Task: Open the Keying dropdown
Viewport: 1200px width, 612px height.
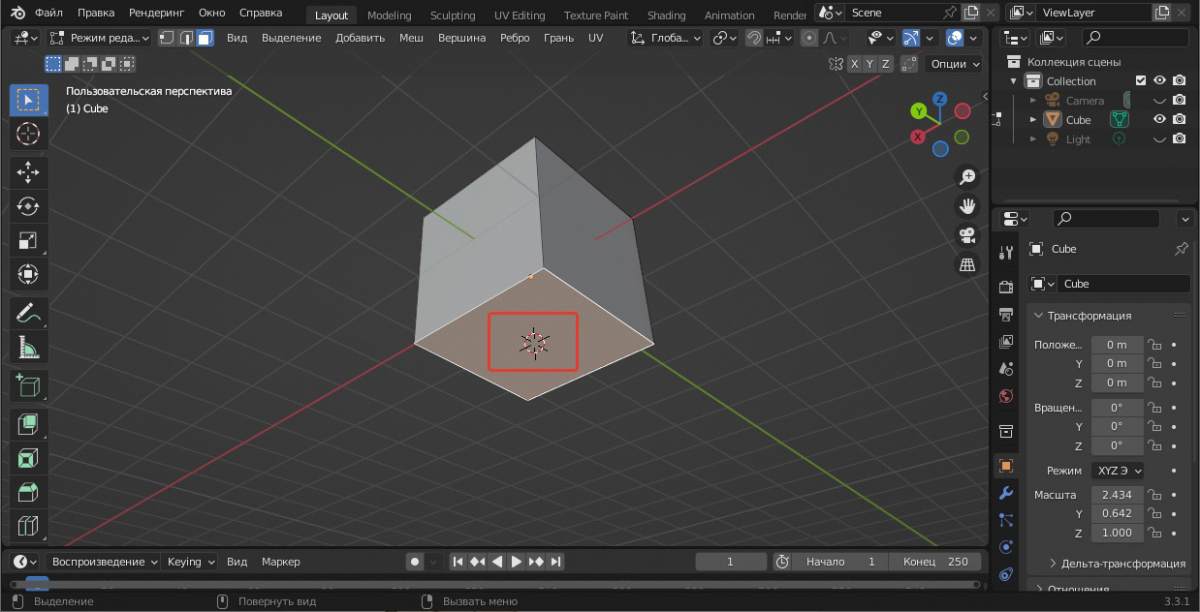Action: coord(190,562)
